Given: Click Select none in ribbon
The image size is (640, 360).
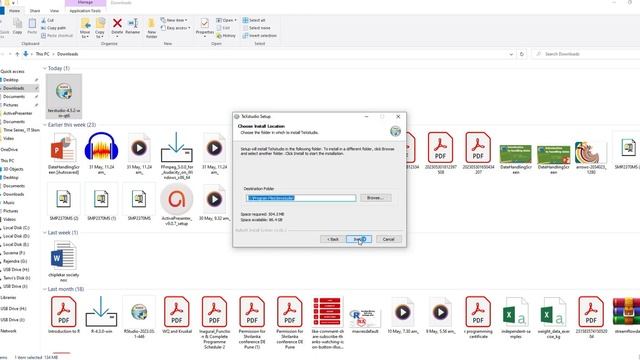Looking at the screenshot, I should point(256,28).
